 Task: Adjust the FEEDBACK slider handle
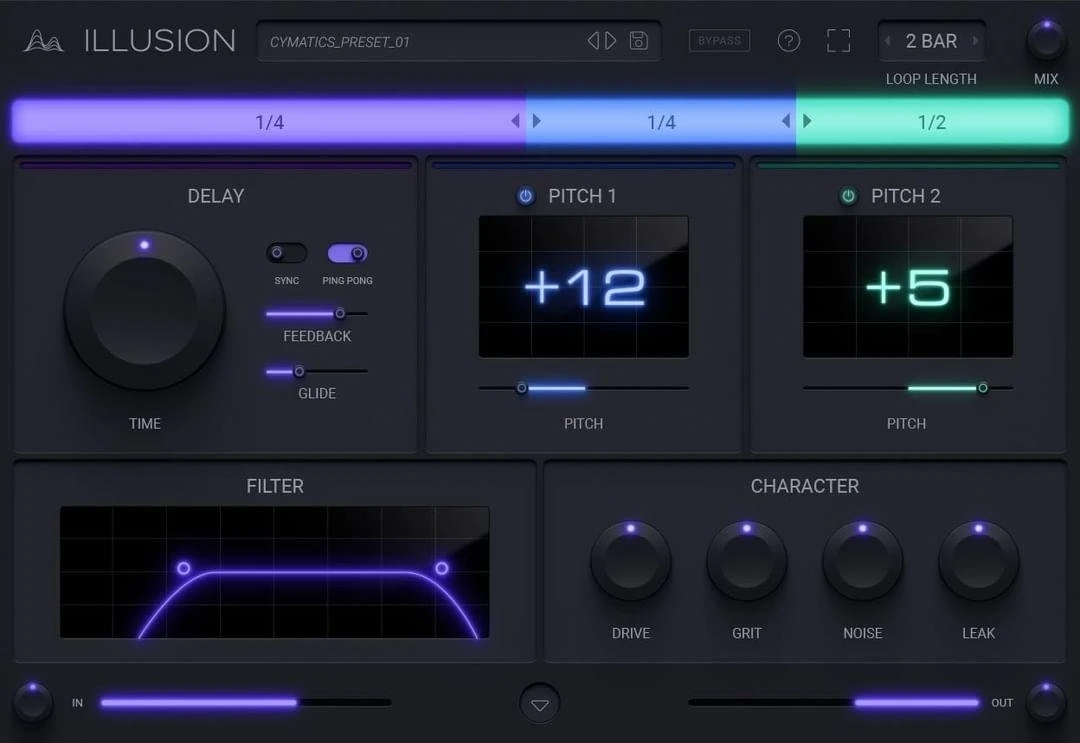pyautogui.click(x=340, y=313)
